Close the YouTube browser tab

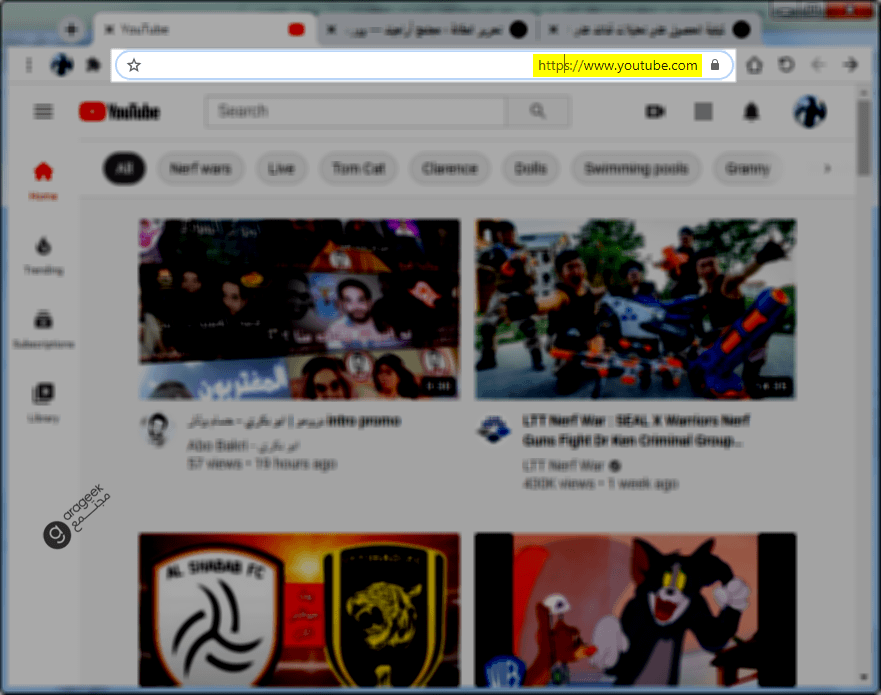110,29
